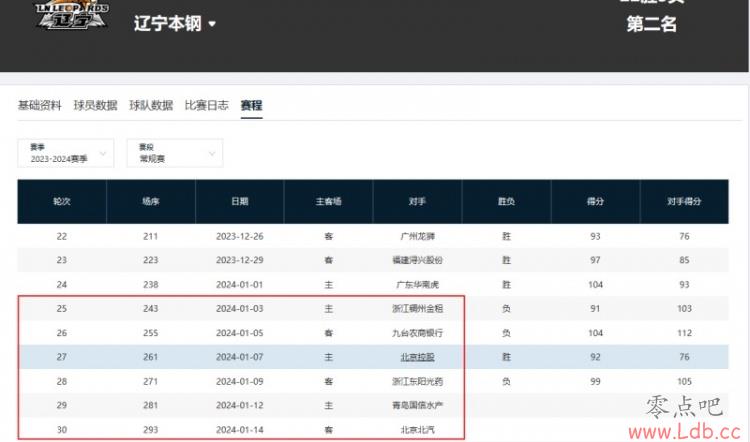The image size is (750, 442).
Task: Click the 对手 column header
Action: (417, 201)
